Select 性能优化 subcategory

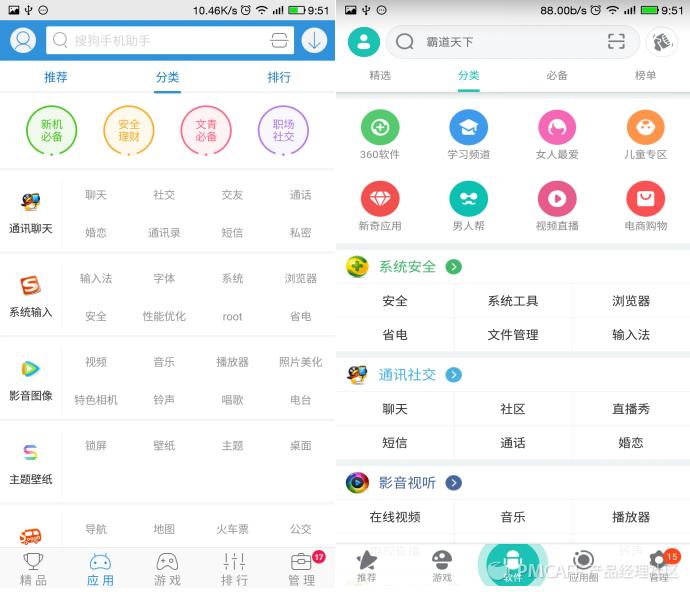(164, 316)
